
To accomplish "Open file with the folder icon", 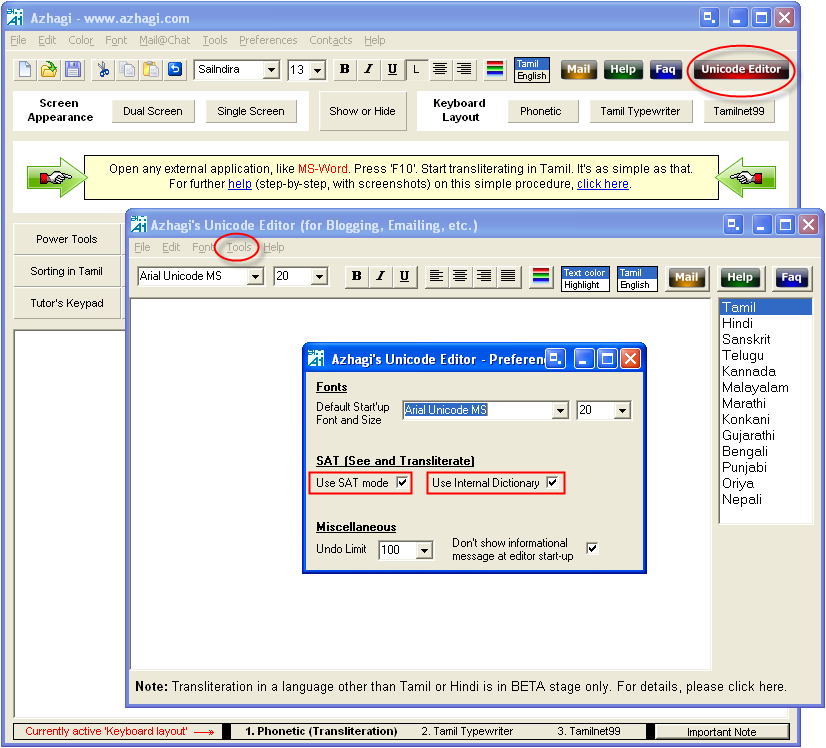I will point(48,70).
